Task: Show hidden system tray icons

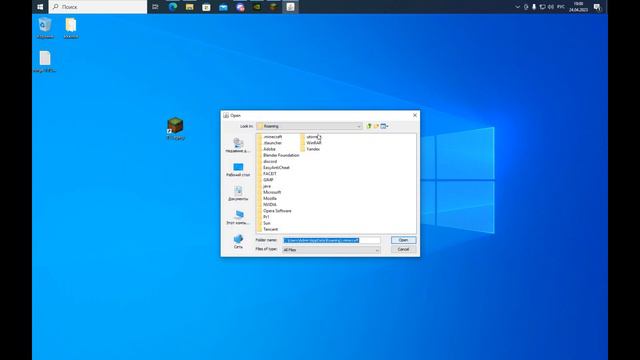Action: pyautogui.click(x=517, y=7)
